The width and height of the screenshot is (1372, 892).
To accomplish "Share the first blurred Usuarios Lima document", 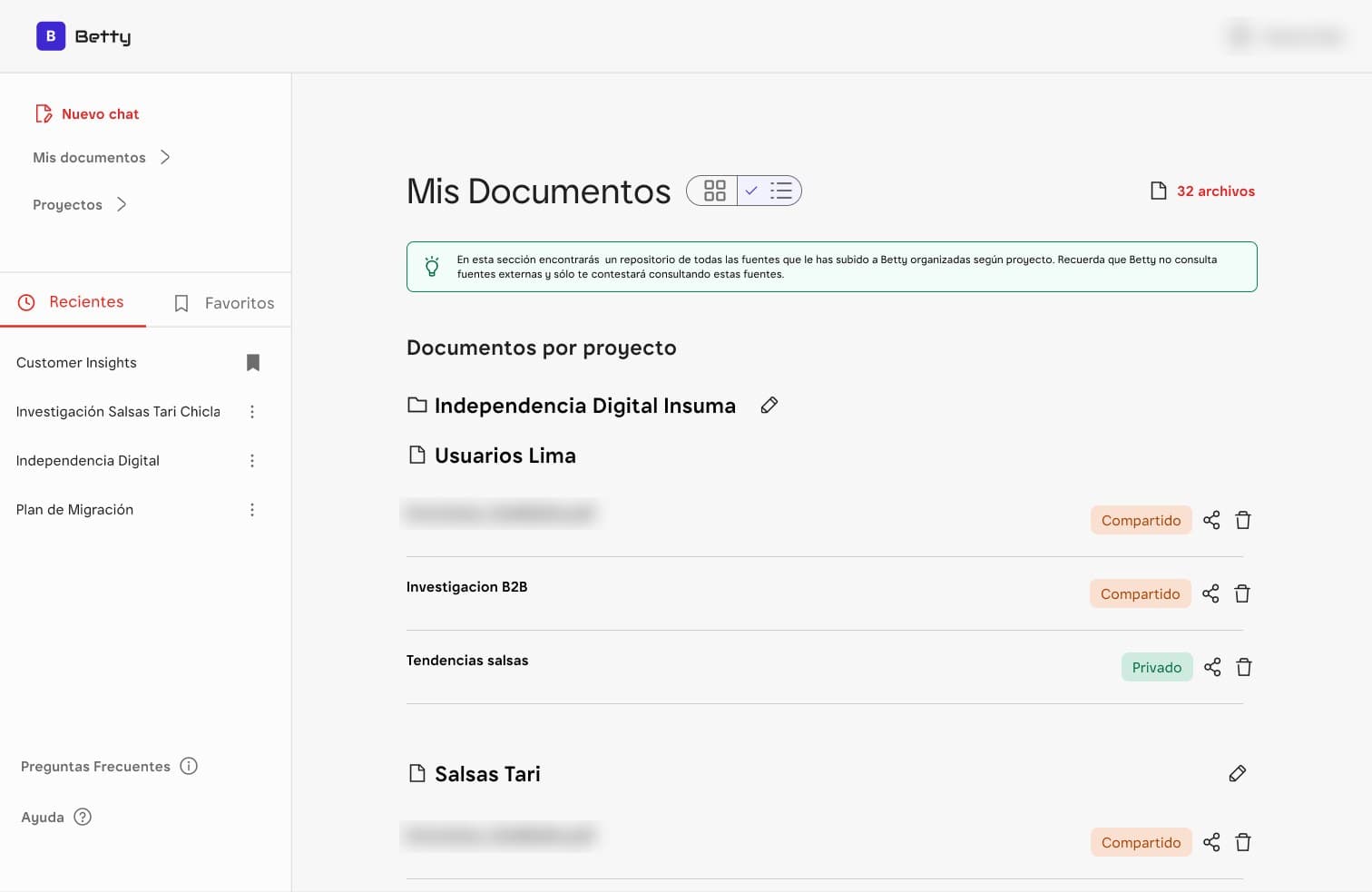I will [x=1211, y=520].
